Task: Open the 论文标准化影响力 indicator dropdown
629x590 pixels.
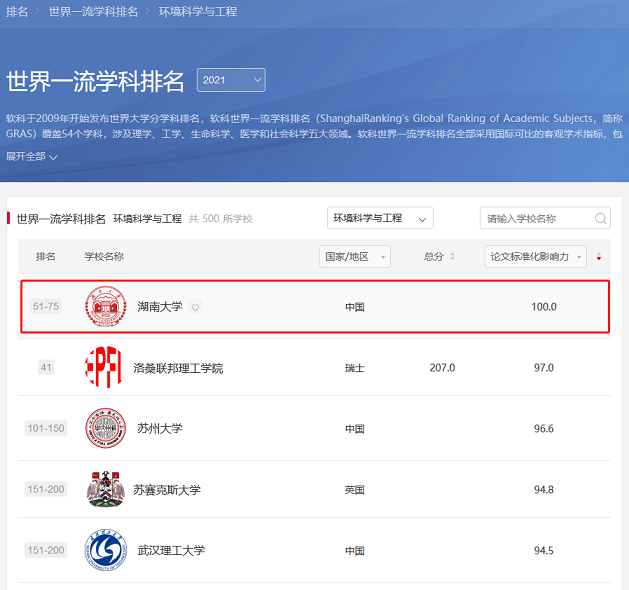Action: pyautogui.click(x=536, y=256)
